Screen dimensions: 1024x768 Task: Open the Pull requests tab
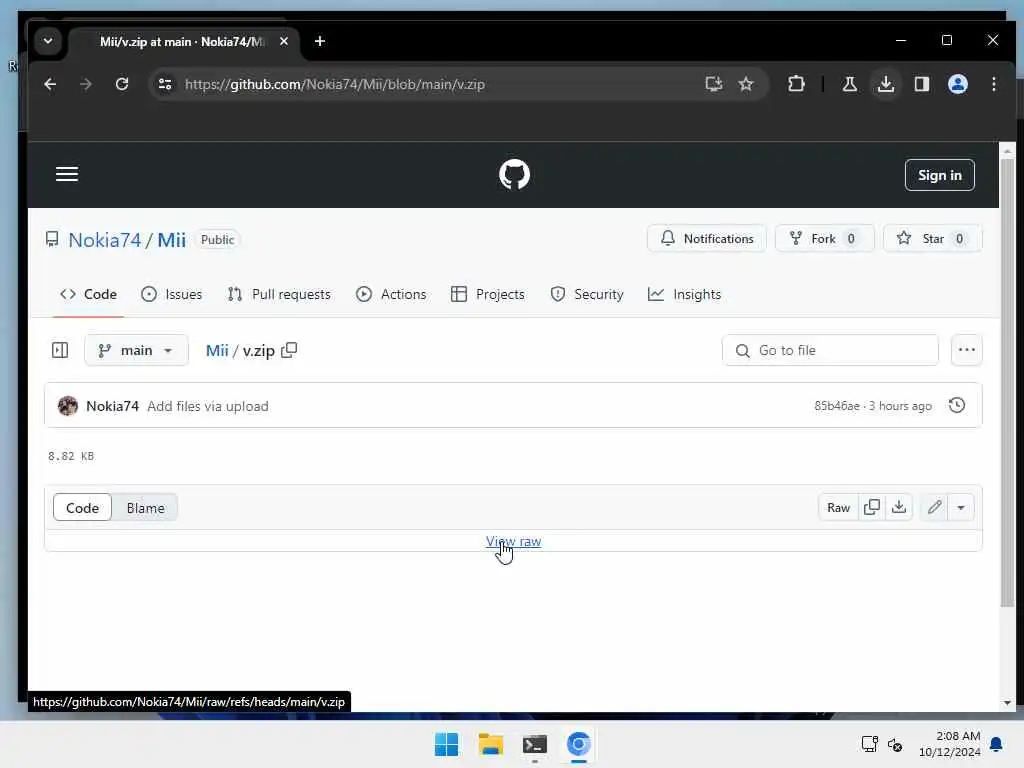tap(279, 295)
